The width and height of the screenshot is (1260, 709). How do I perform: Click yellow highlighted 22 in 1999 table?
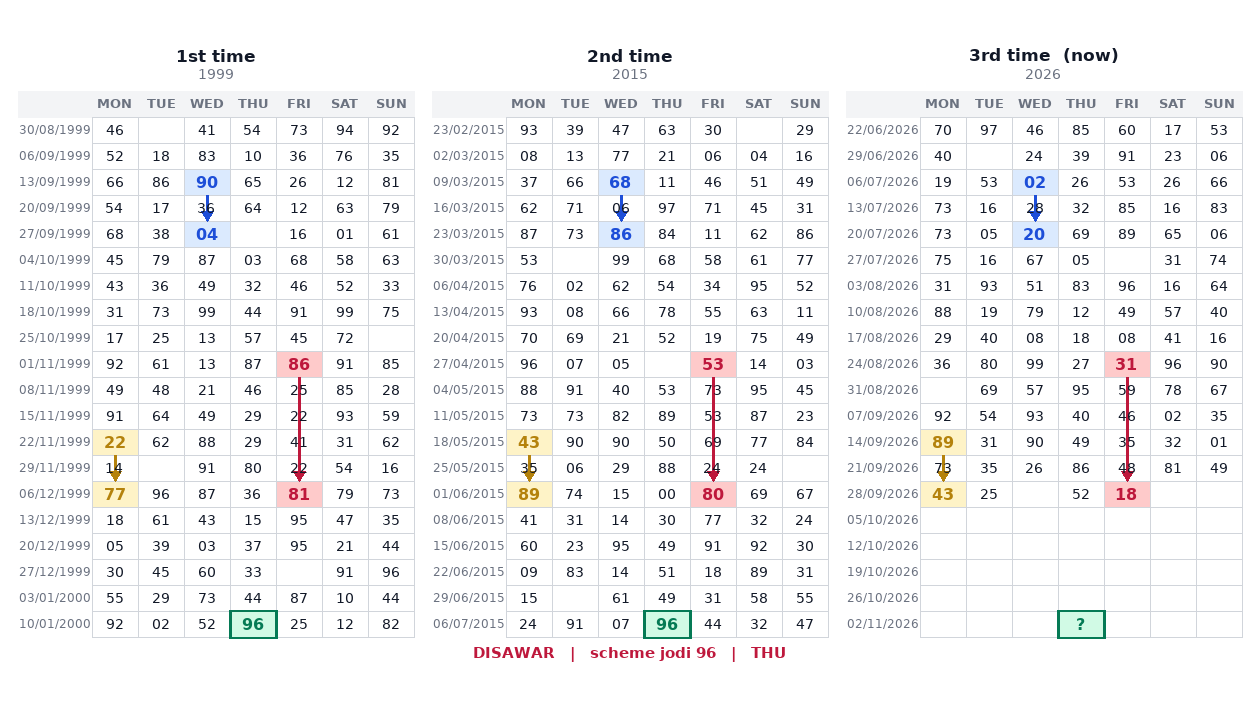pos(115,442)
